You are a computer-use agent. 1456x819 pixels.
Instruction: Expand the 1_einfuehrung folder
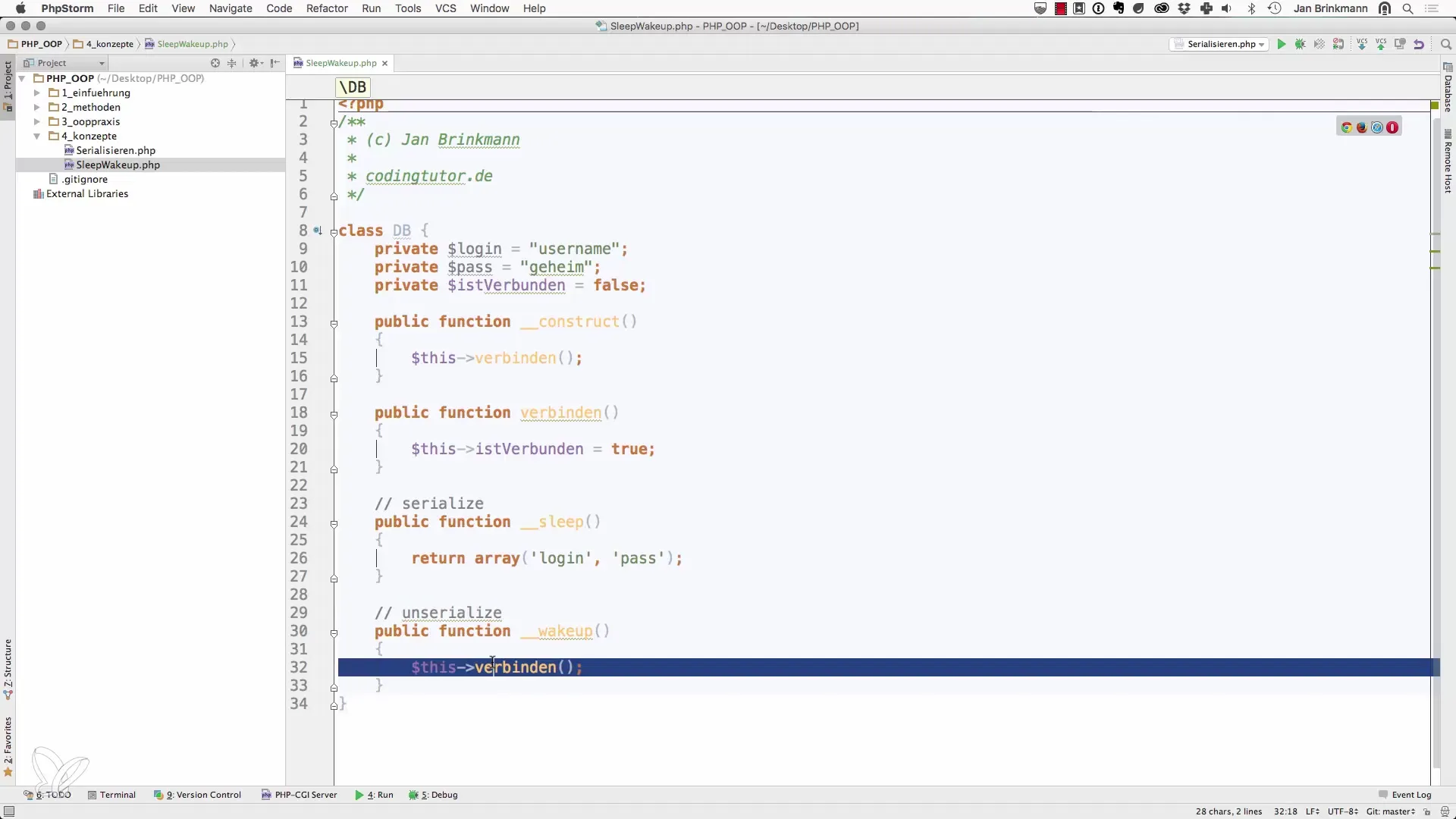36,93
